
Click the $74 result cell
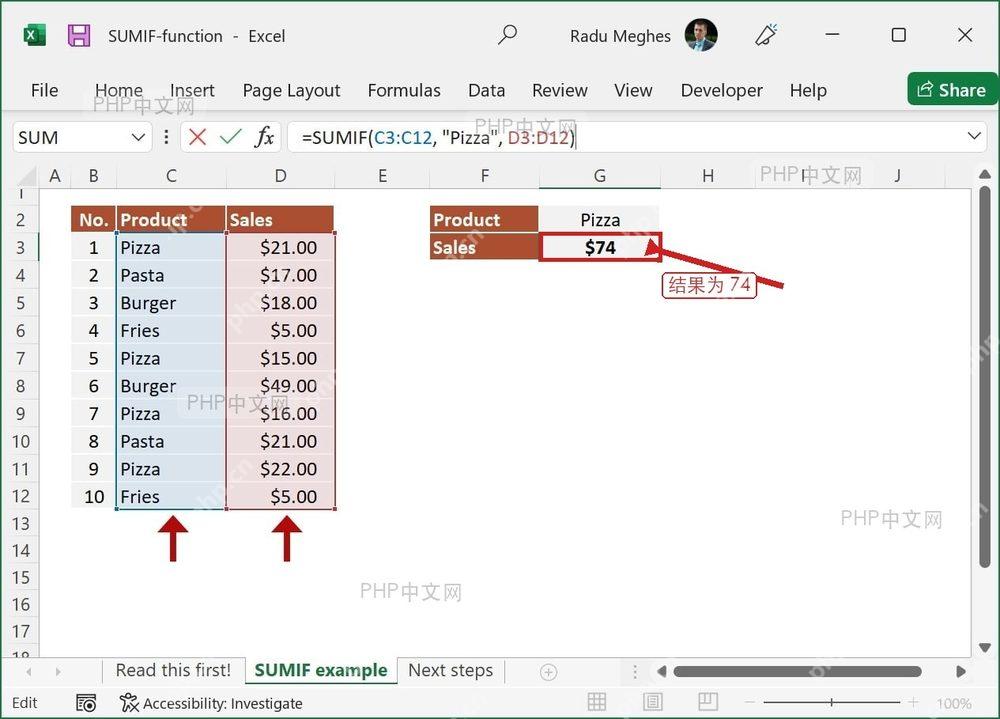point(600,248)
